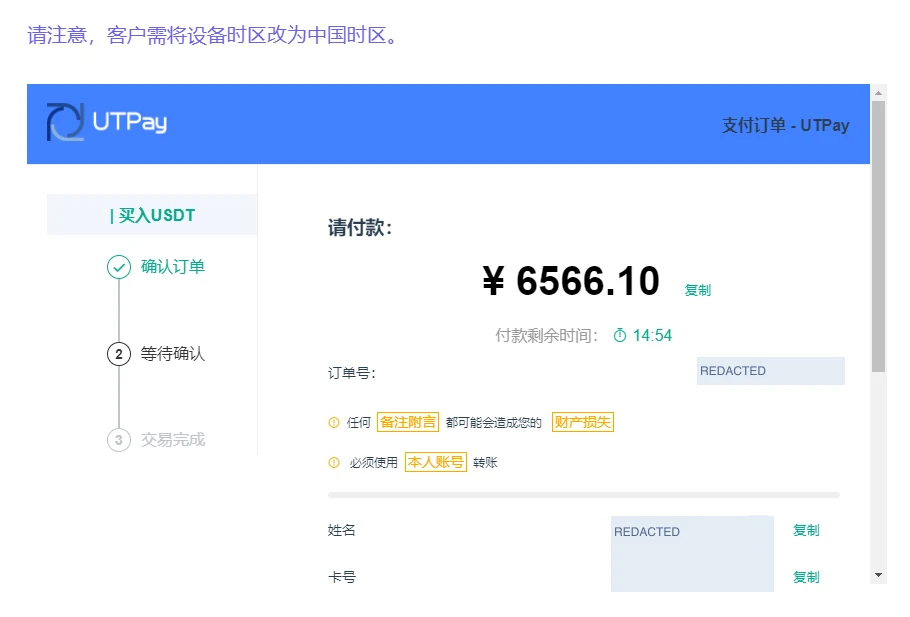The height and width of the screenshot is (617, 910).
Task: Click the UTPay logo icon
Action: click(66, 122)
